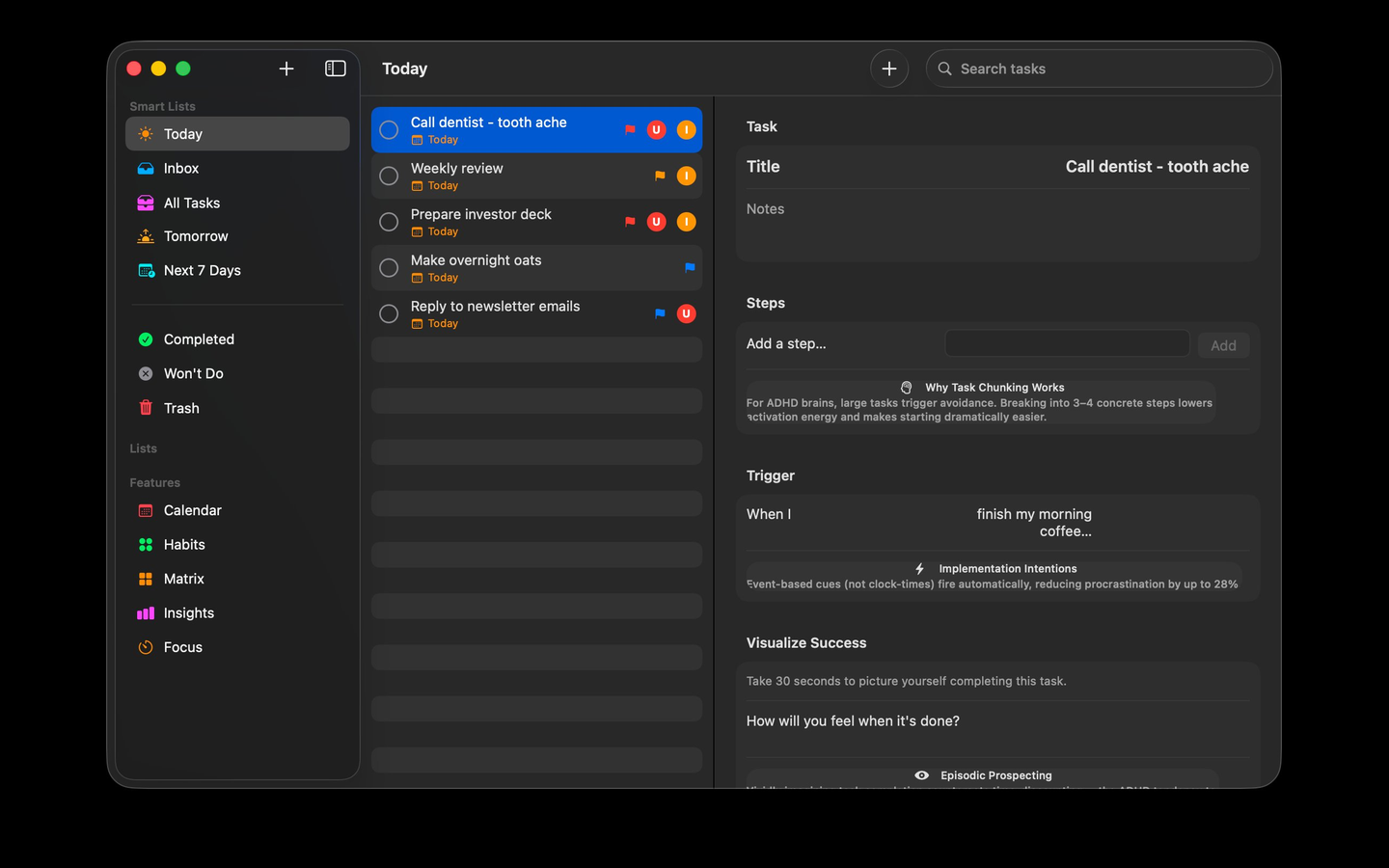Click the Episodic Prospecting heading
Viewport: 1389px width, 868px height.
[996, 775]
